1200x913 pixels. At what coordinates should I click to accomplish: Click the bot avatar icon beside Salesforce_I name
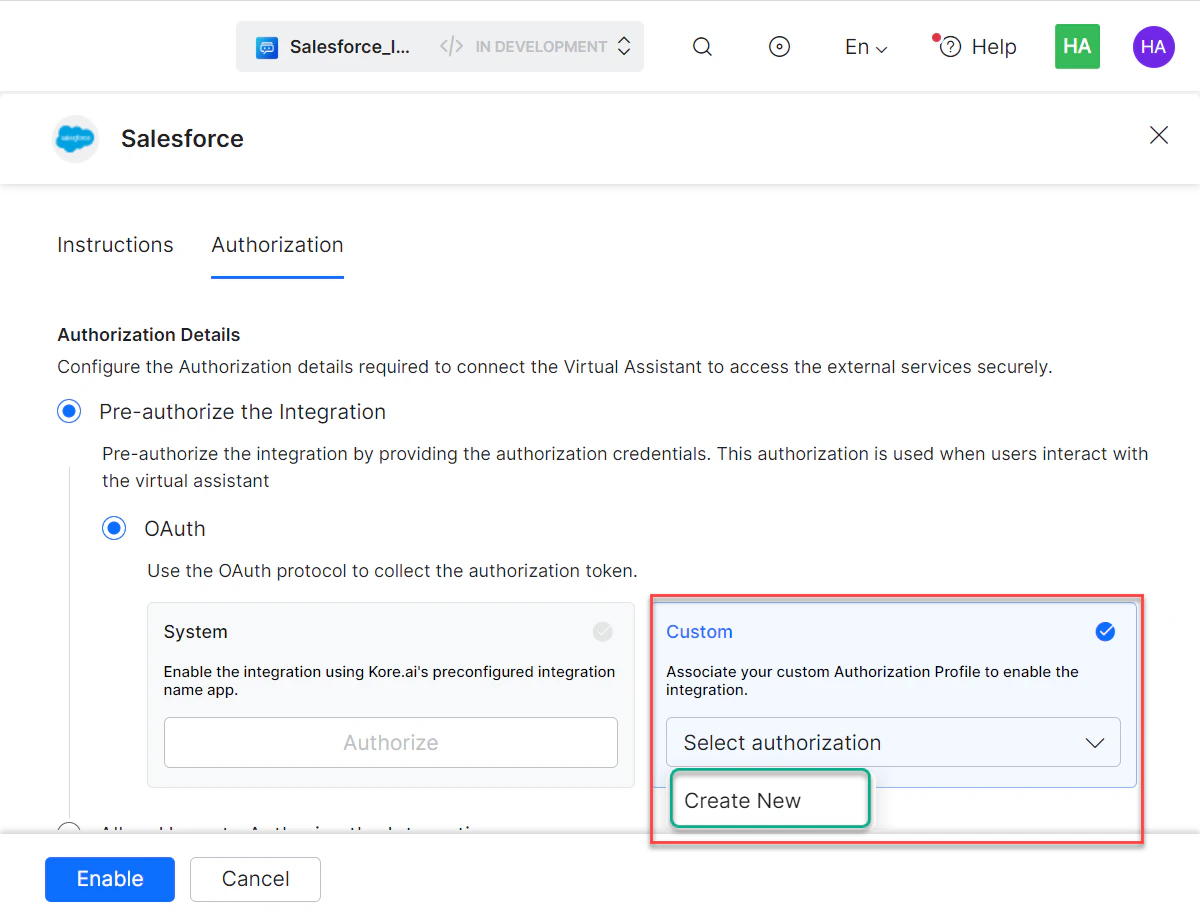pyautogui.click(x=267, y=46)
